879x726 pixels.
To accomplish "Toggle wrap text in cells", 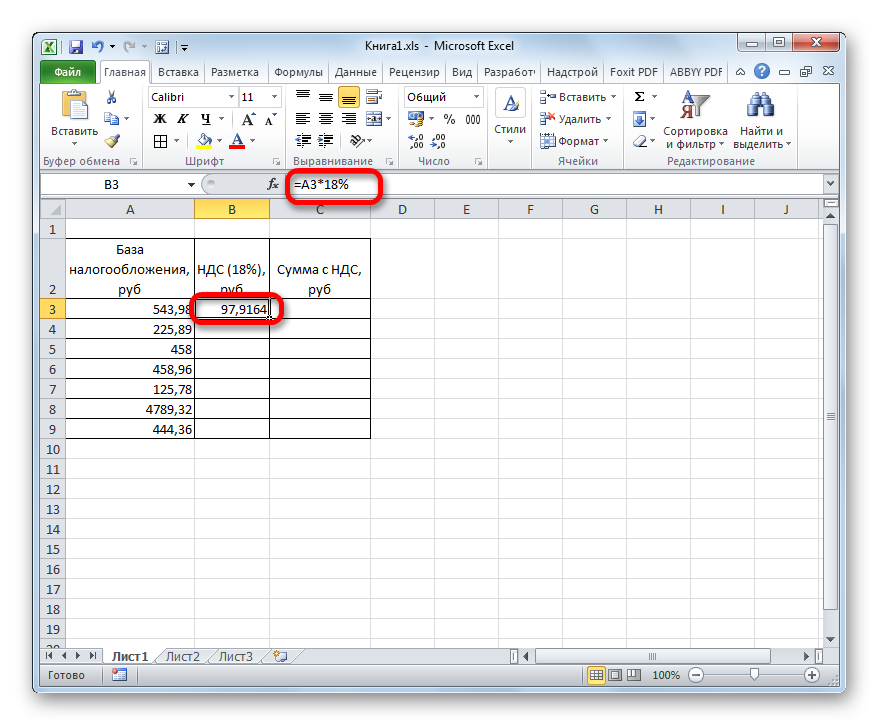I will (374, 97).
